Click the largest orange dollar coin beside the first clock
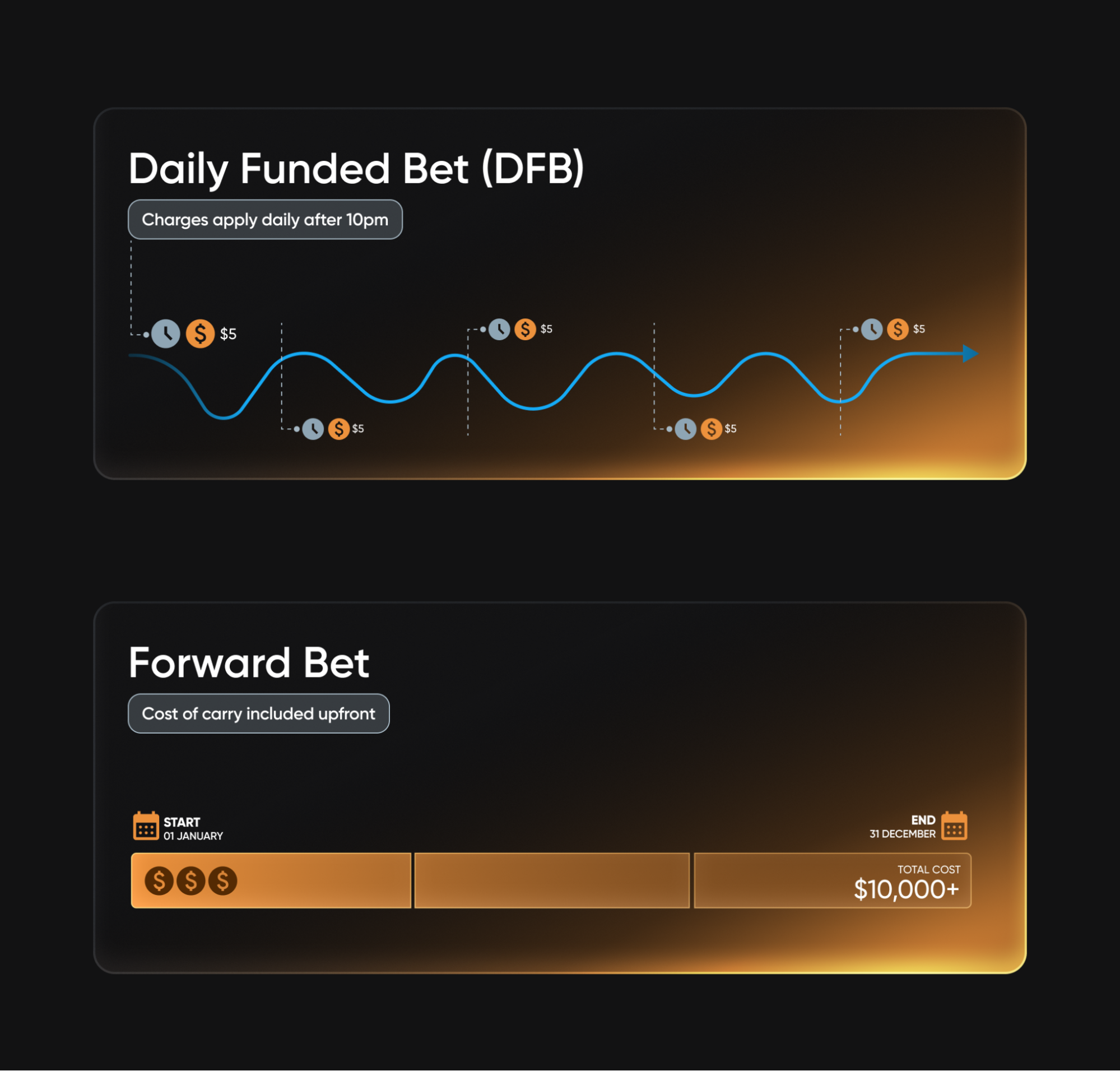The image size is (1120, 1071). (x=201, y=334)
